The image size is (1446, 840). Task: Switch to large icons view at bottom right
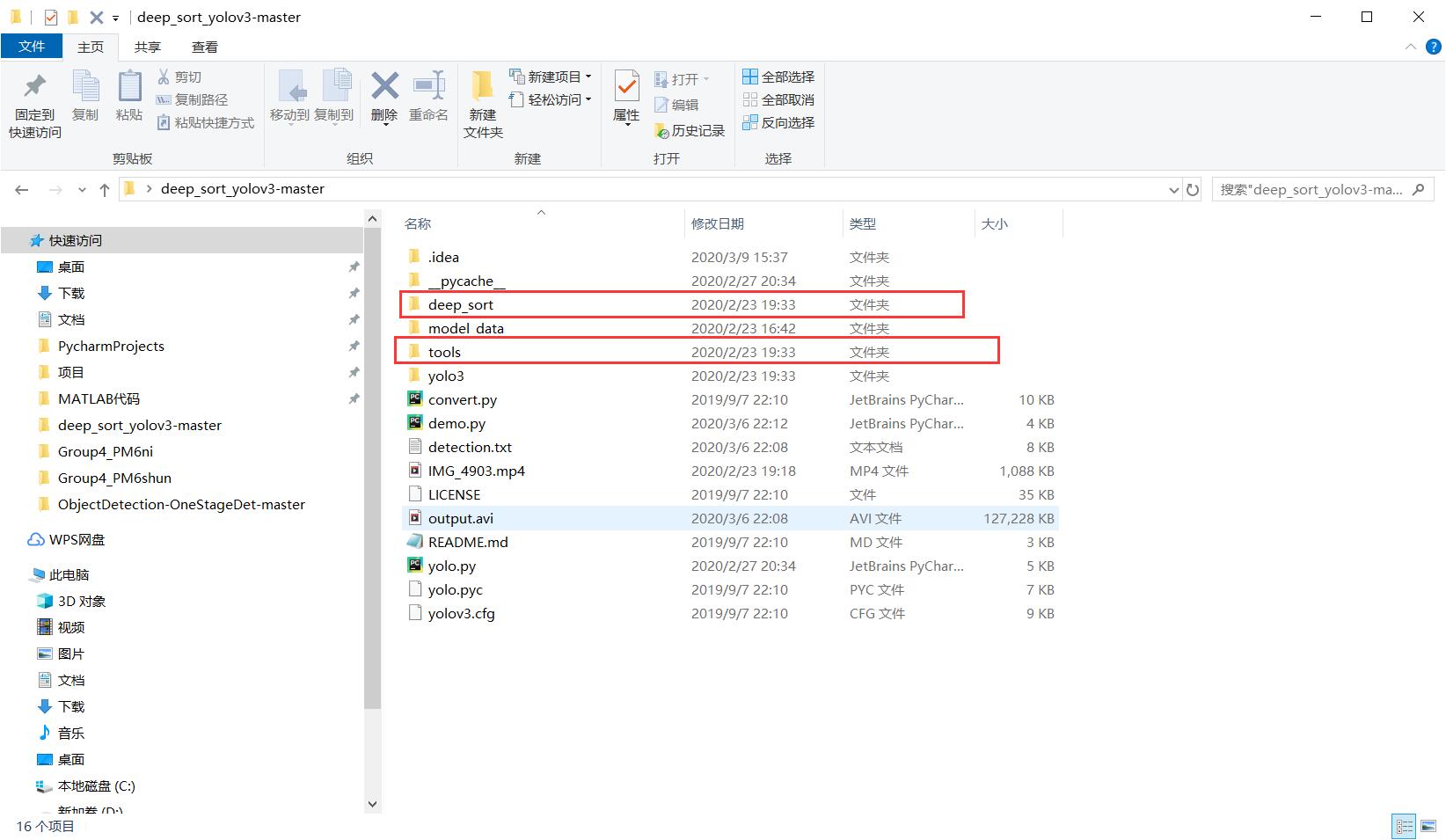1429,826
